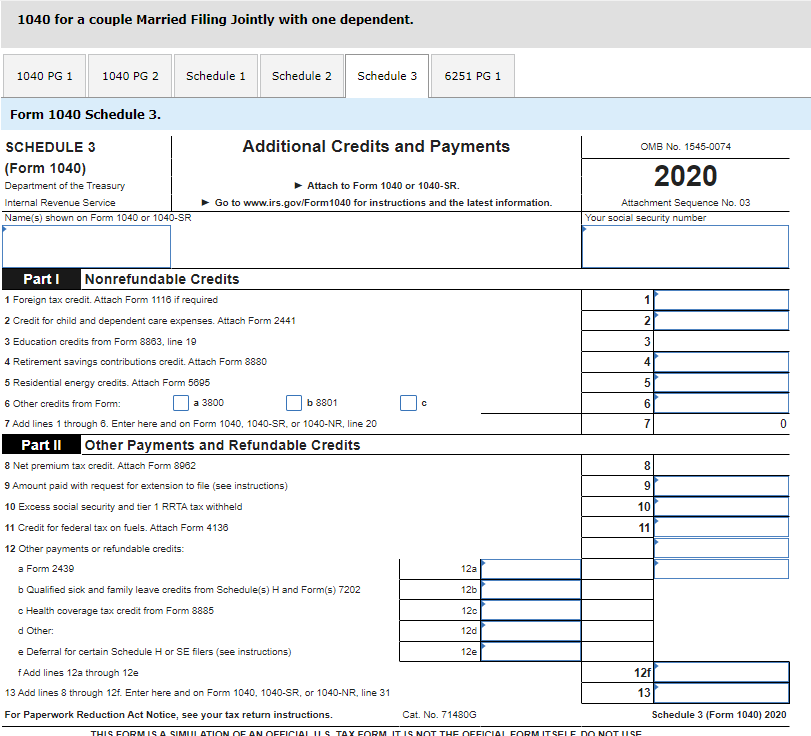The height and width of the screenshot is (736, 811).
Task: Select line 5 Residential energy credits field
Action: pos(722,383)
